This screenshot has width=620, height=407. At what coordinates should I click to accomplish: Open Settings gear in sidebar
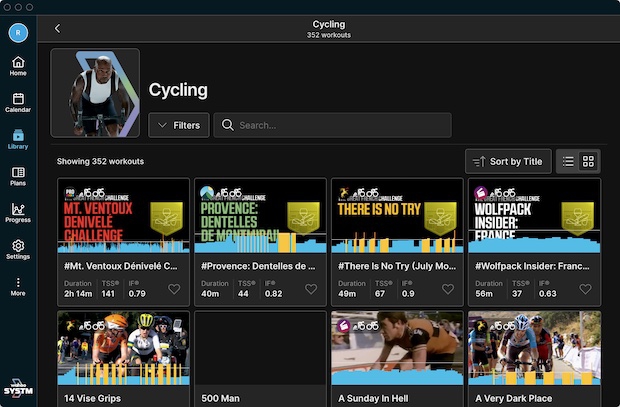(18, 249)
